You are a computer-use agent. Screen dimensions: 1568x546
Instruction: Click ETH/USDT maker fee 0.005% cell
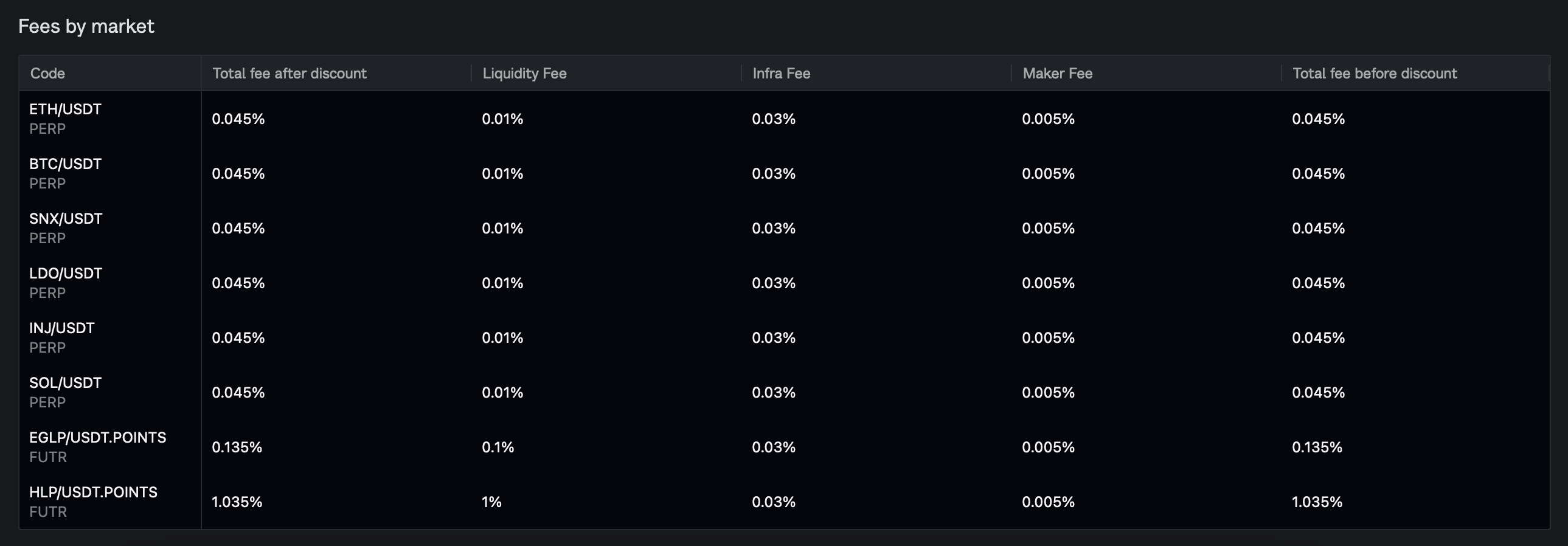tap(1048, 119)
